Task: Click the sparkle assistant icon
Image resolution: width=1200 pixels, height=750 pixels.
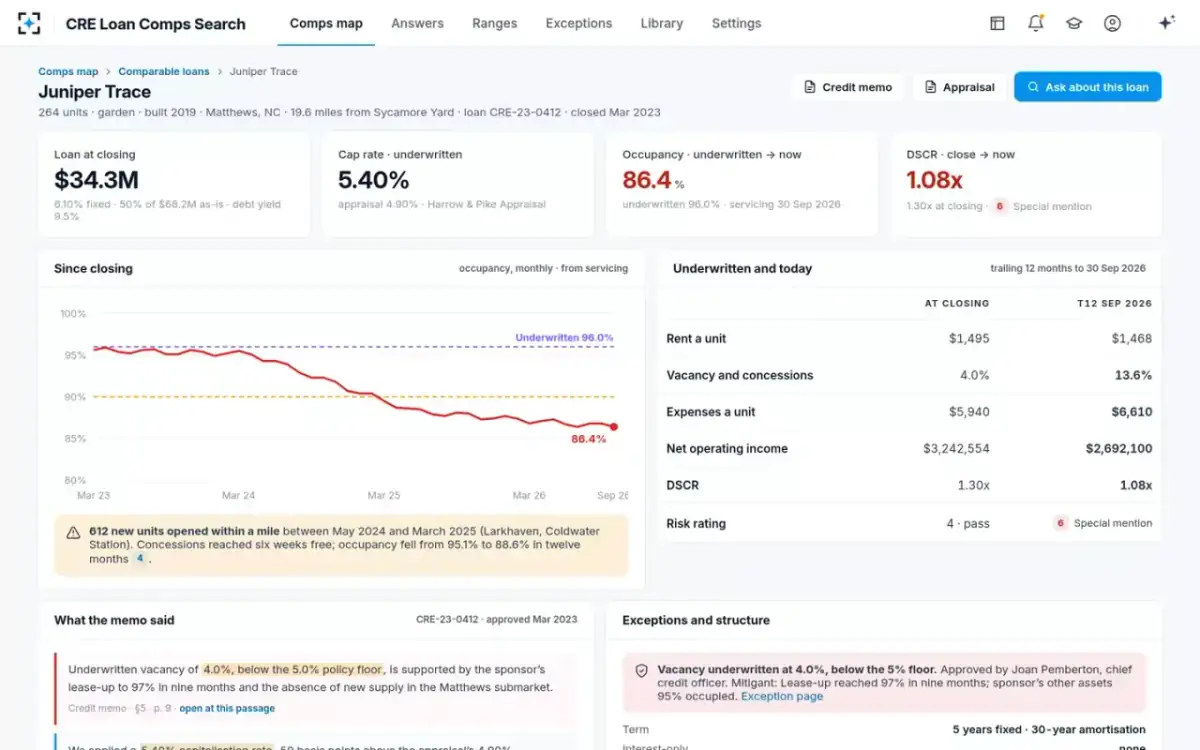Action: pyautogui.click(x=1166, y=23)
